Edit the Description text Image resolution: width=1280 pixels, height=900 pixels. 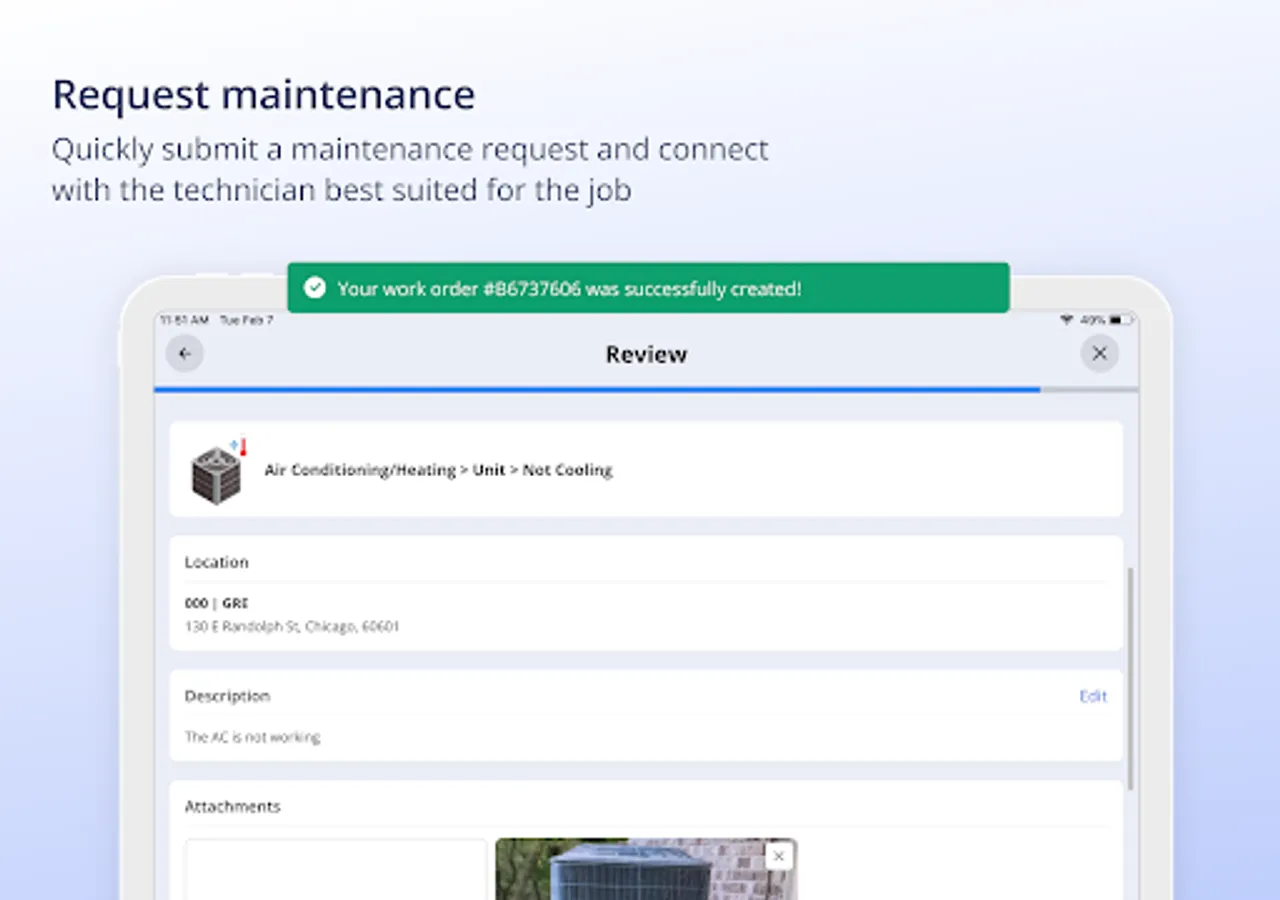coord(1093,696)
